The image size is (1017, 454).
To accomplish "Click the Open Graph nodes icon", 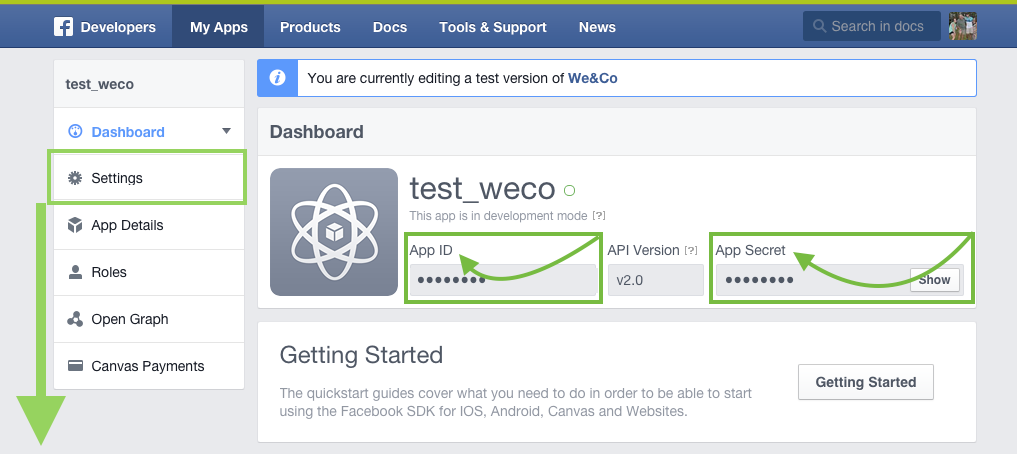I will coord(75,319).
